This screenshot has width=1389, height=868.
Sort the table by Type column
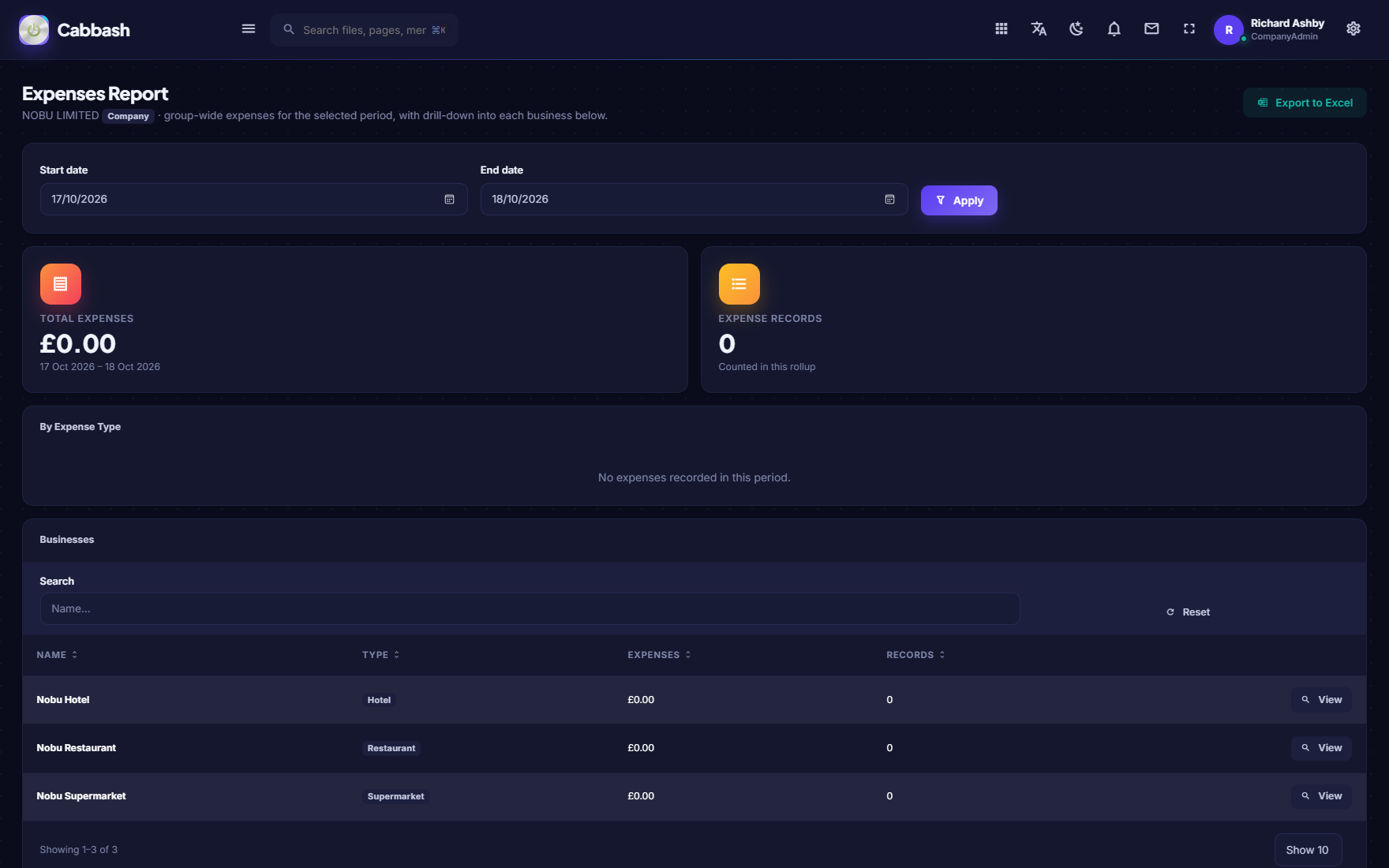point(381,655)
